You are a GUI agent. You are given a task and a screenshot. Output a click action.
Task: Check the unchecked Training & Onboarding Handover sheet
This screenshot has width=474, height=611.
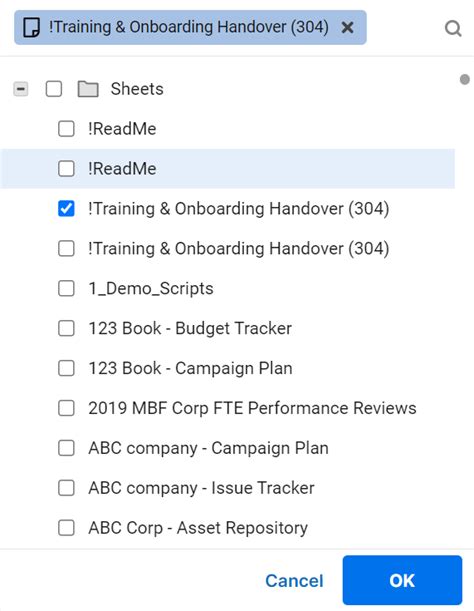(66, 248)
